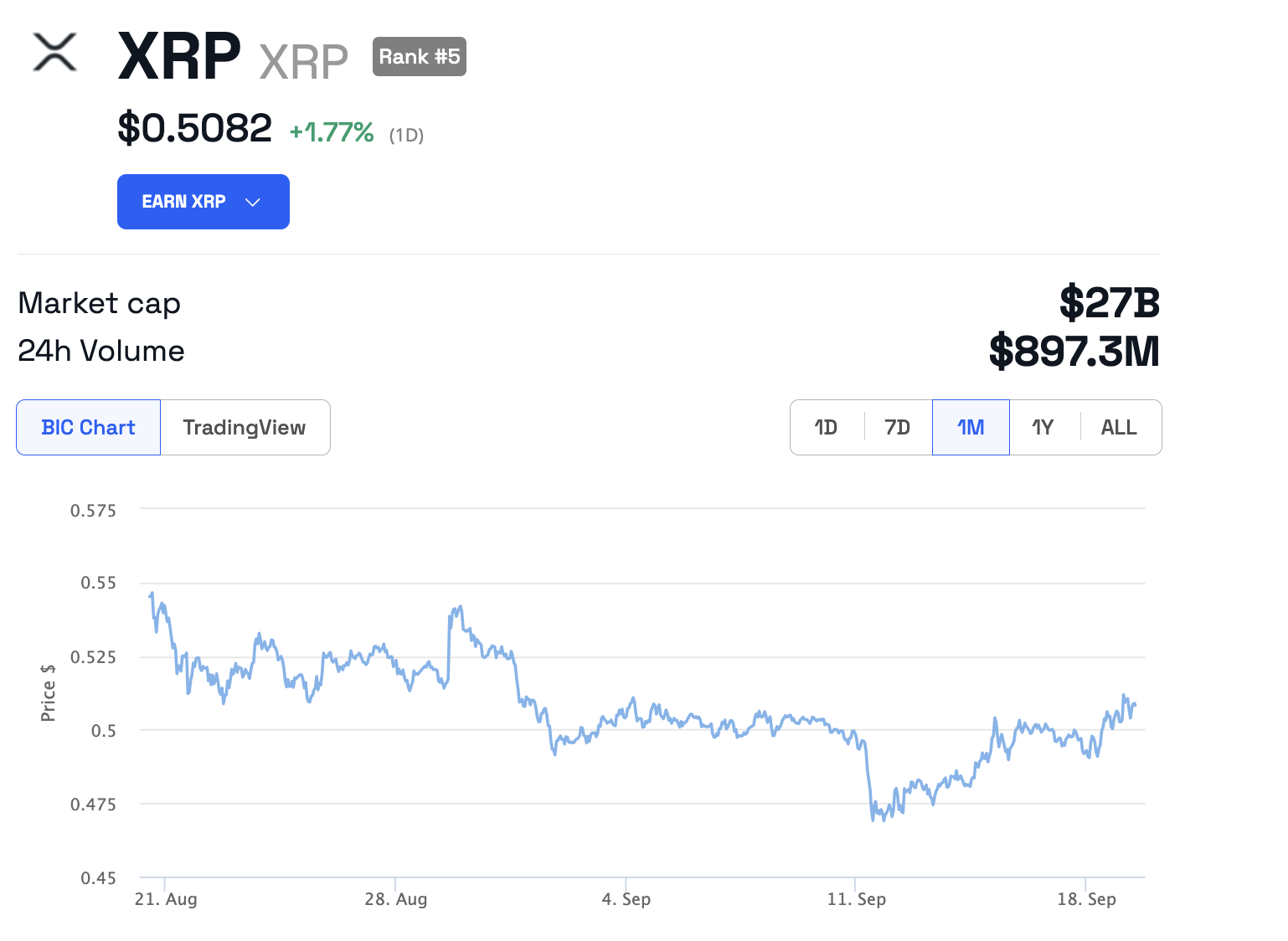Click the Market cap value $27B
This screenshot has height=941, width=1288.
click(1109, 303)
